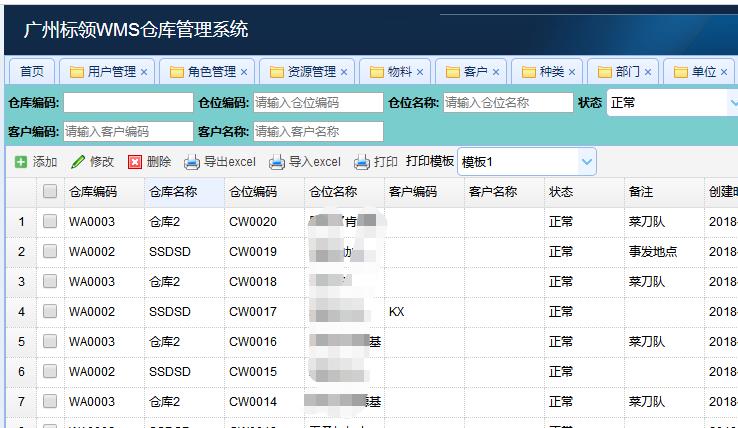
Task: Switch to the 物料 tab
Action: point(399,72)
